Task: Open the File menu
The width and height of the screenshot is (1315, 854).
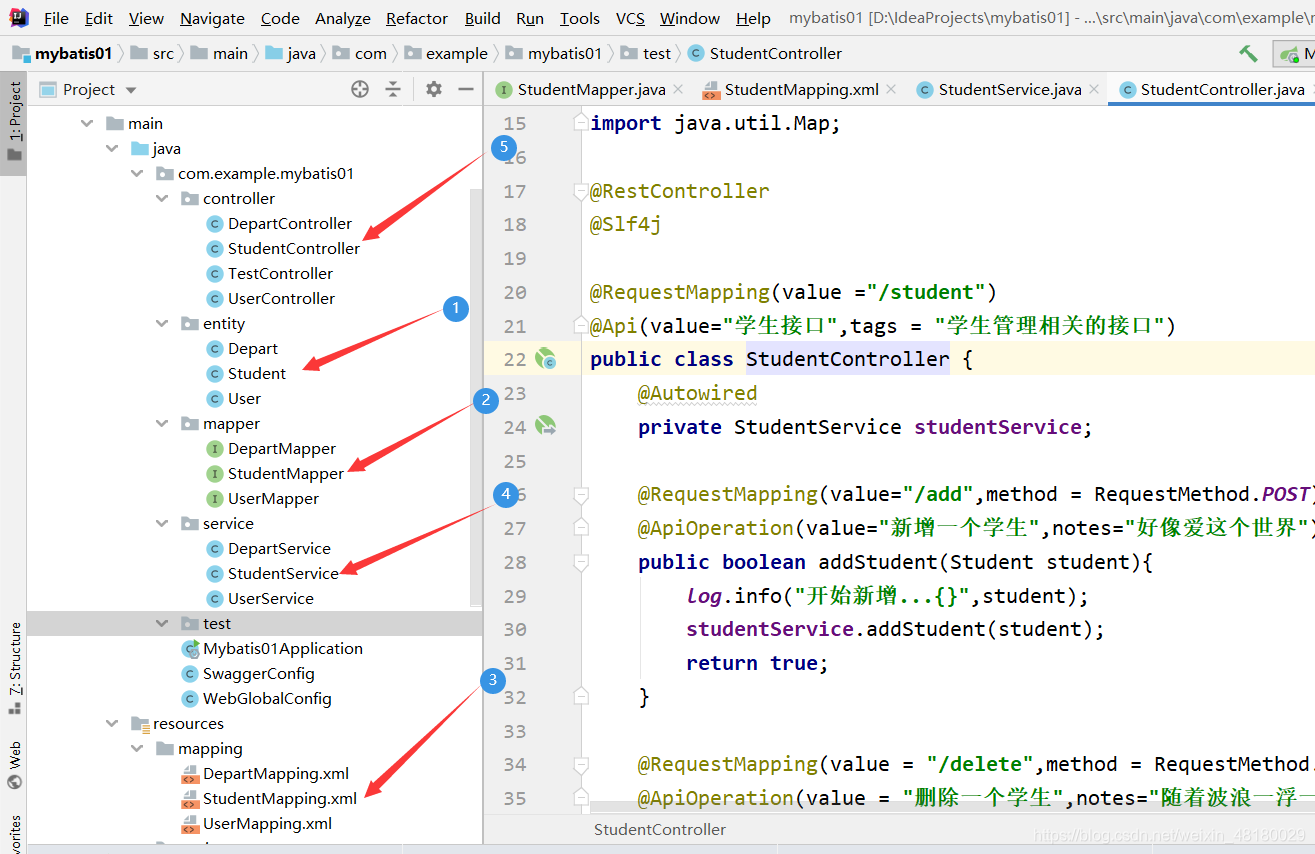Action: coord(57,18)
